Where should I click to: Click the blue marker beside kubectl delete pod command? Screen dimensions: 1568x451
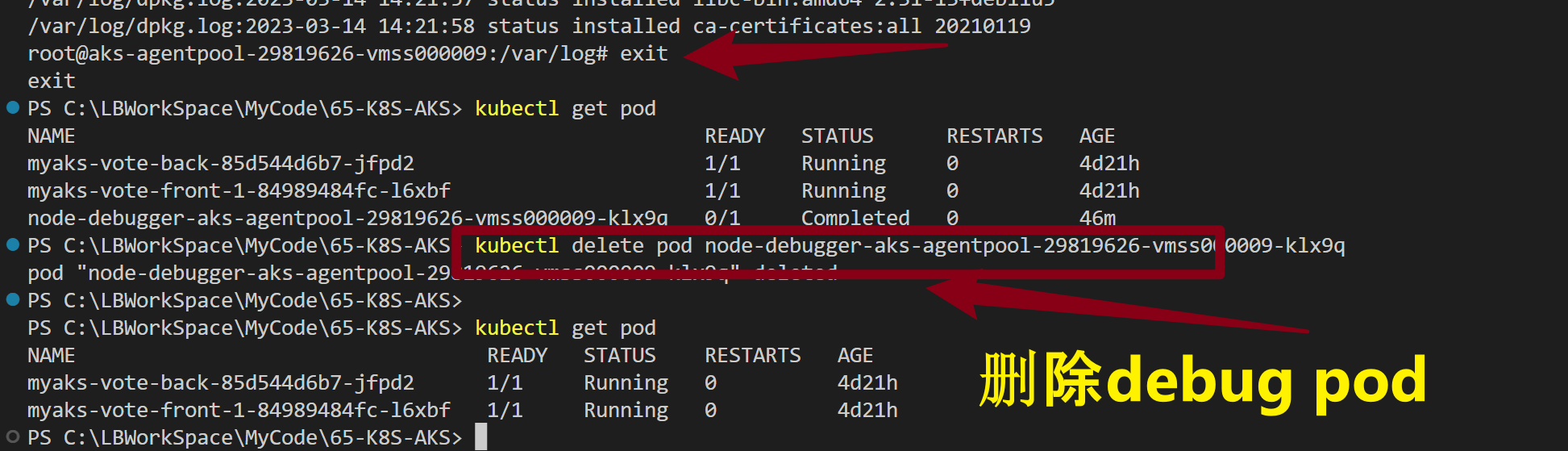point(13,244)
